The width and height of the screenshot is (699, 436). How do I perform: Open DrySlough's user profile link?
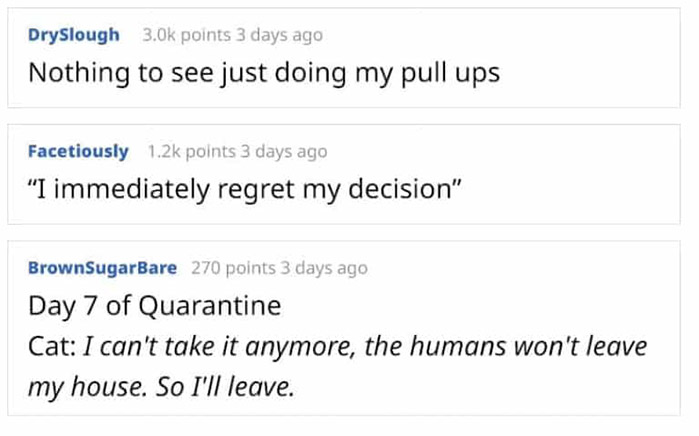click(x=73, y=35)
